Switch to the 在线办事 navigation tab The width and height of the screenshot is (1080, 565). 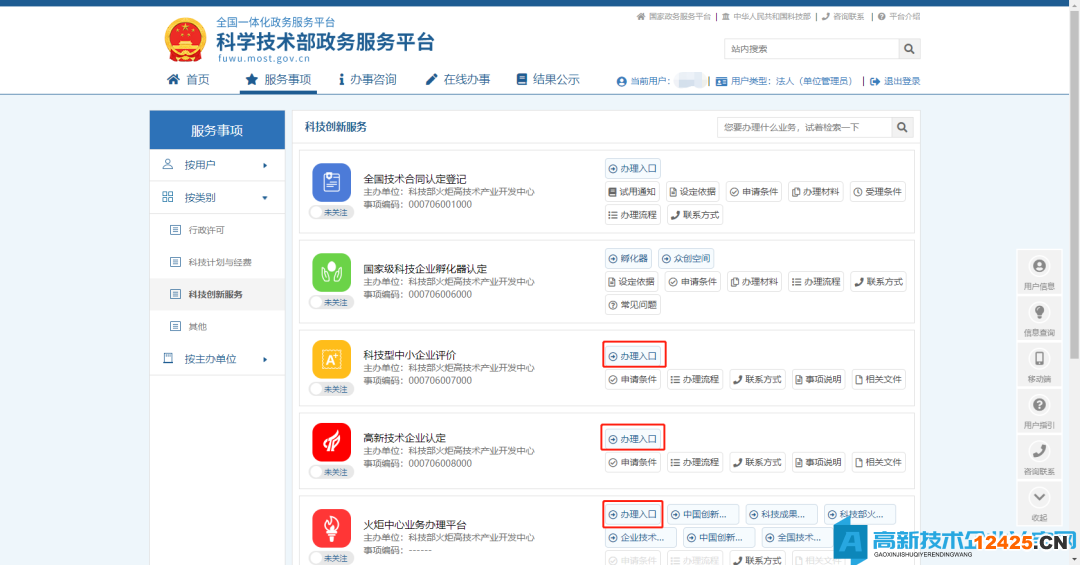click(x=458, y=80)
